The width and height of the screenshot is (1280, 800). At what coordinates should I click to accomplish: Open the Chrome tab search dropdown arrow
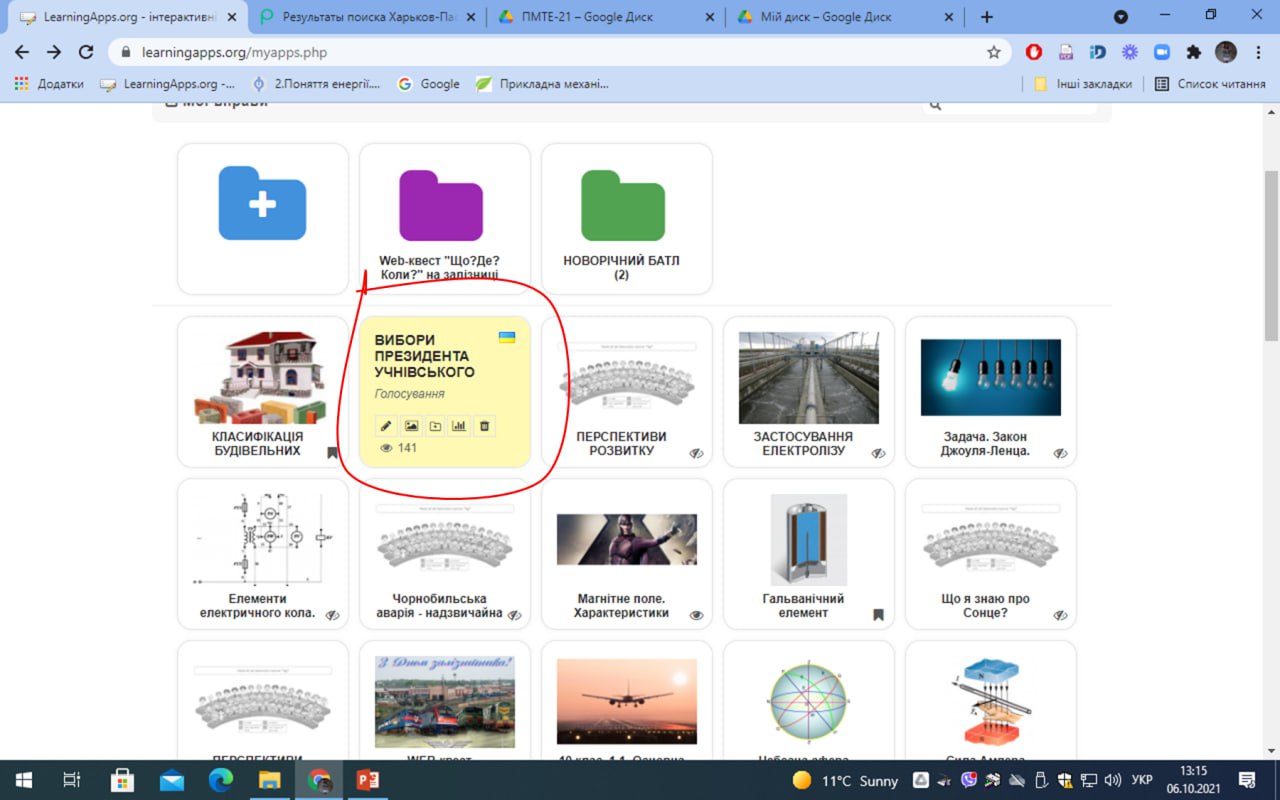click(1121, 17)
